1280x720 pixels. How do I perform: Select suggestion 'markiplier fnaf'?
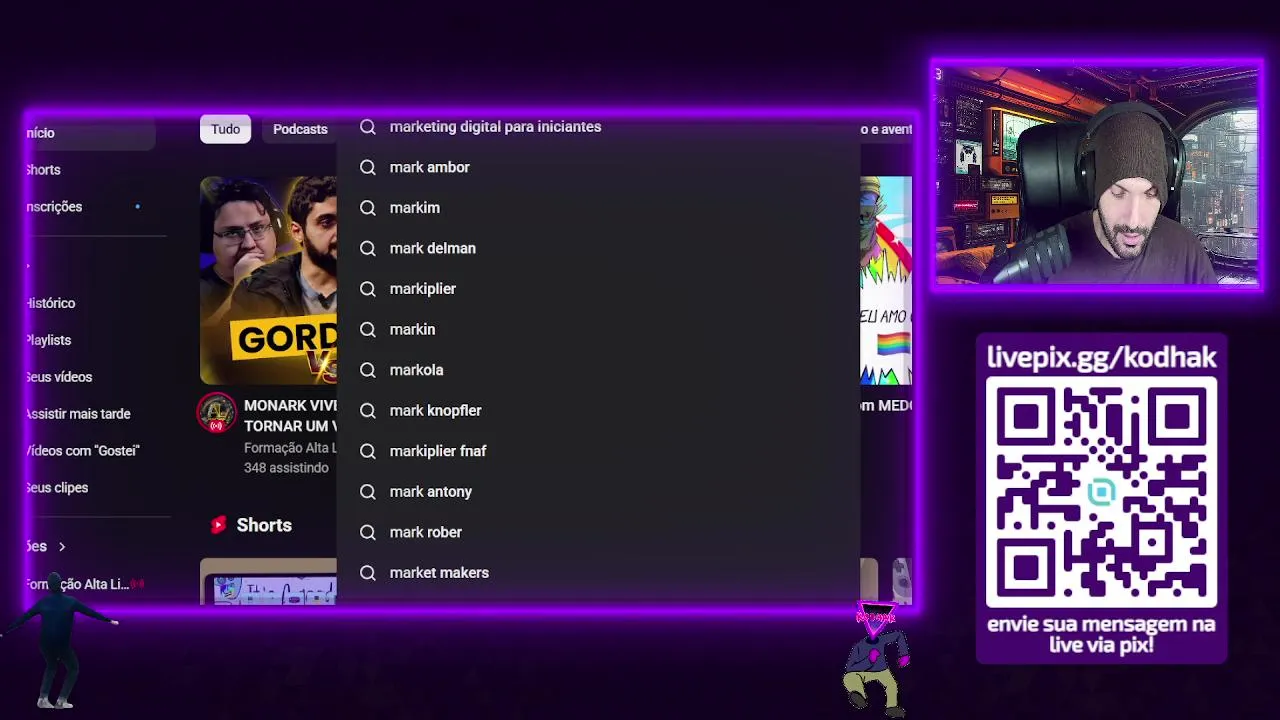click(598, 451)
